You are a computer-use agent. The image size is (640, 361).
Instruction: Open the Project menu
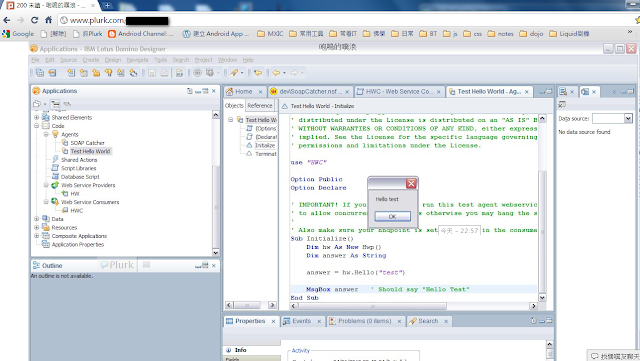point(203,60)
